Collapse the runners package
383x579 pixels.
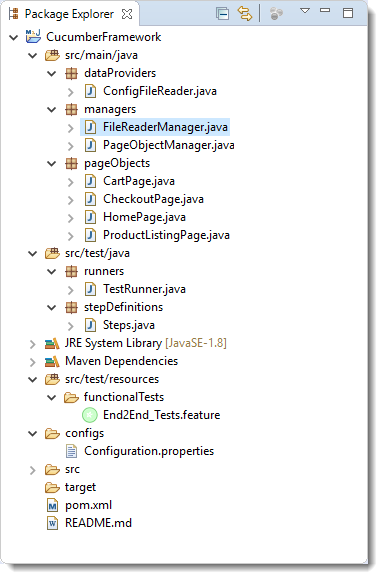(52, 272)
